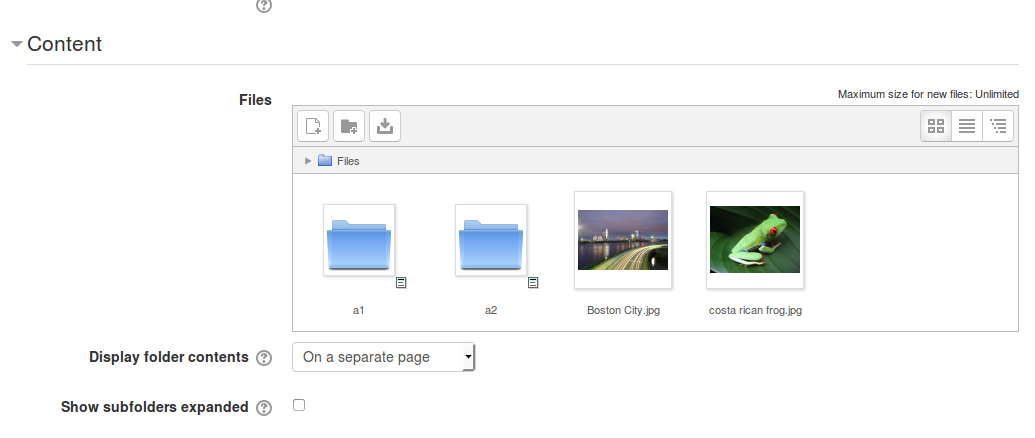Click the Create folder icon
Screen dimensions: 1035x438
(x=349, y=126)
